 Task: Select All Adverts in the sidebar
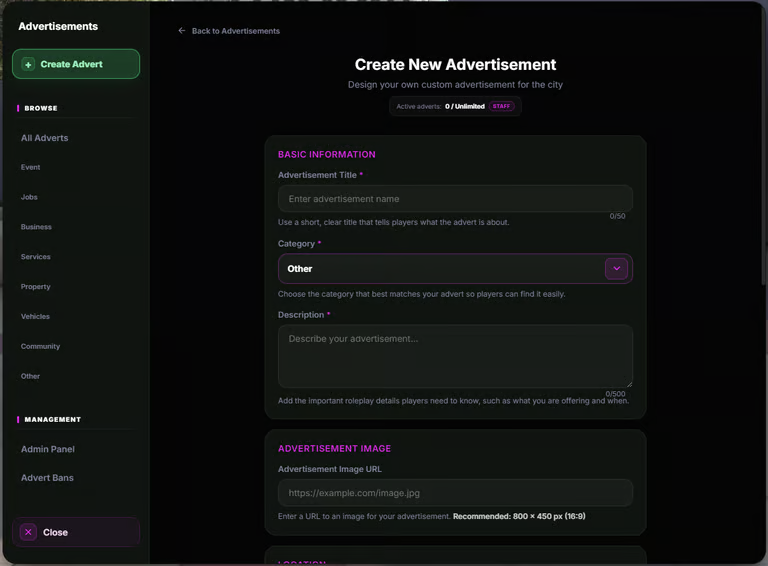[45, 138]
